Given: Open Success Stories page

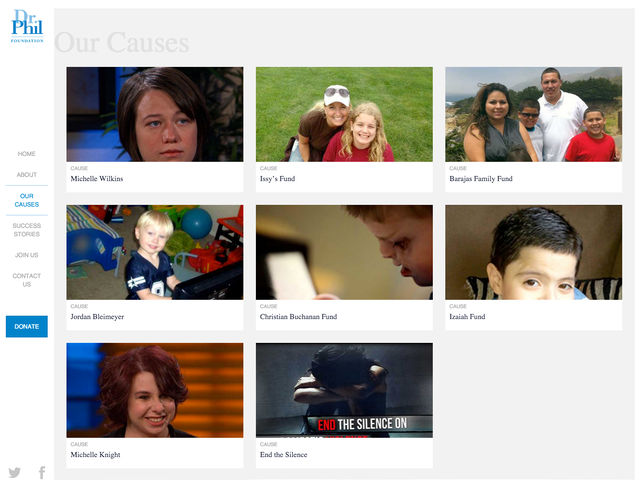Looking at the screenshot, I should coord(27,230).
